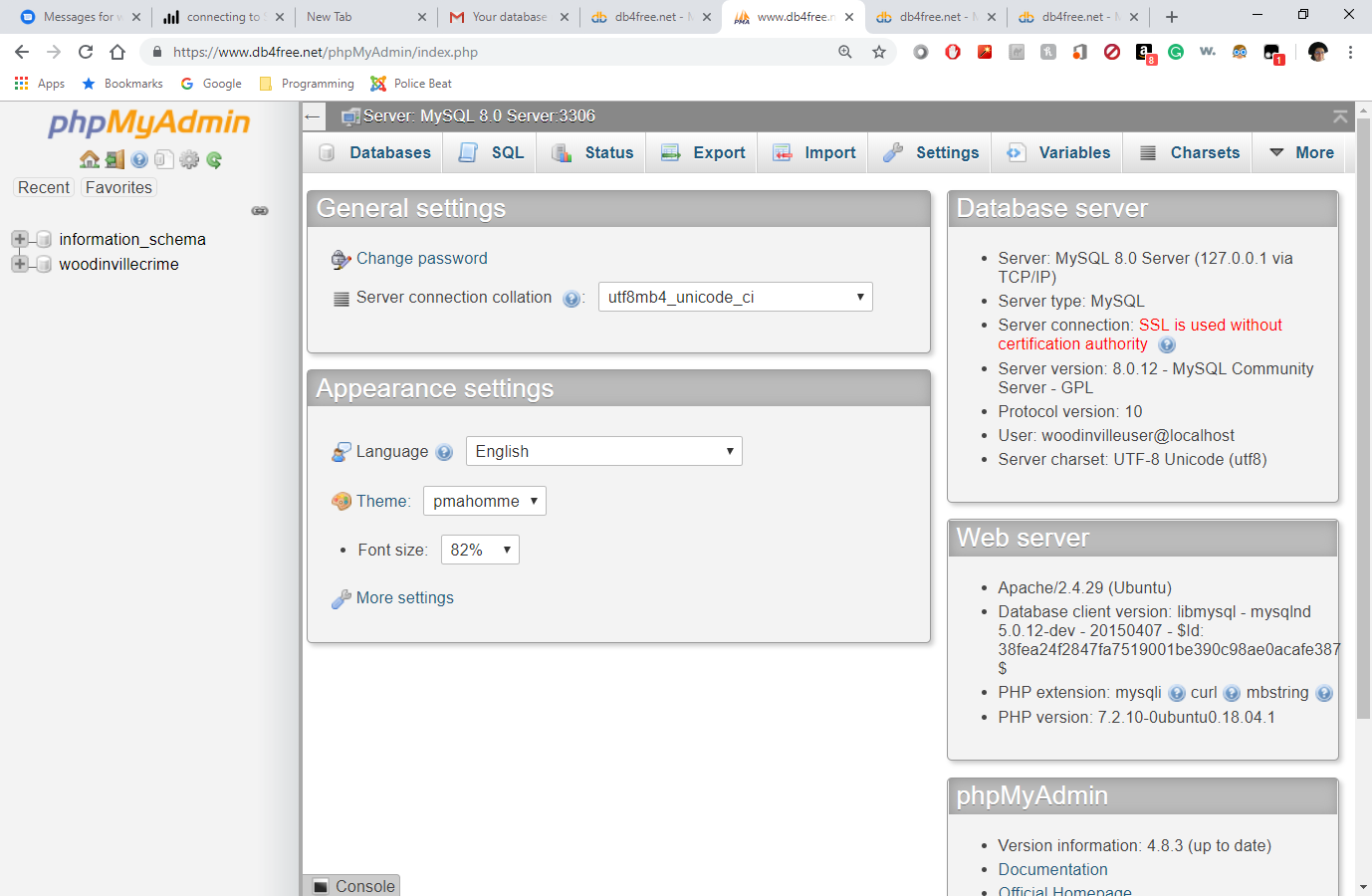Open the More tab dropdown menu
Viewport: 1372px width, 896px height.
1302,152
